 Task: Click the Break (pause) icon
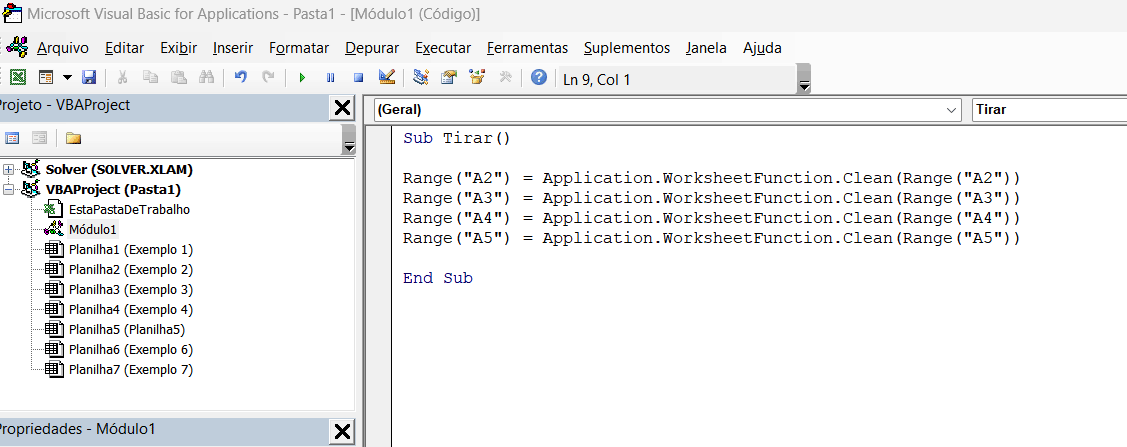pyautogui.click(x=330, y=78)
